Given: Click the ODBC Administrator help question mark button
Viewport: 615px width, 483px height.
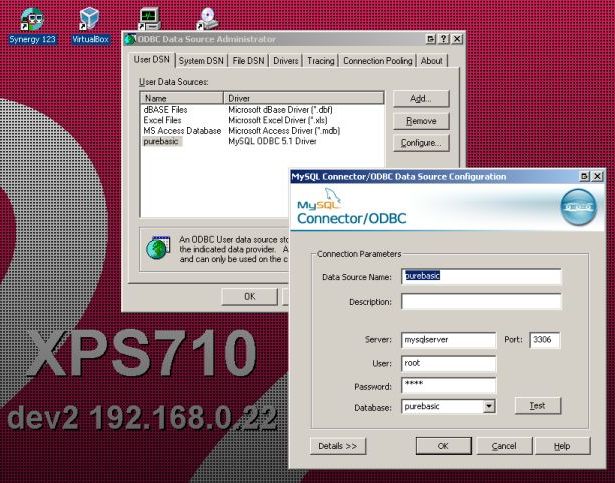Looking at the screenshot, I should click(x=444, y=39).
